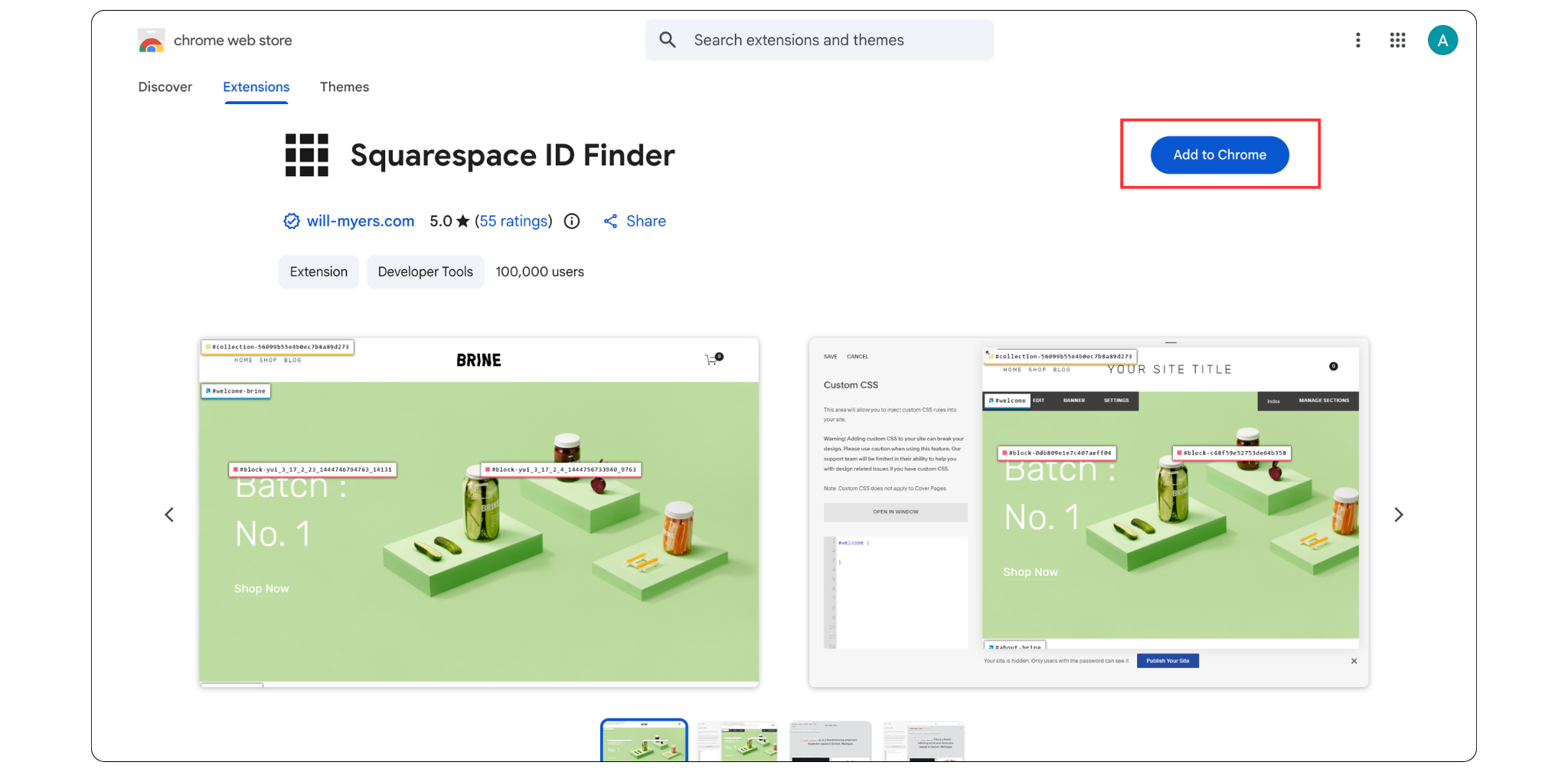This screenshot has height=772, width=1568.
Task: Click the 100,000 users text
Action: pos(540,272)
